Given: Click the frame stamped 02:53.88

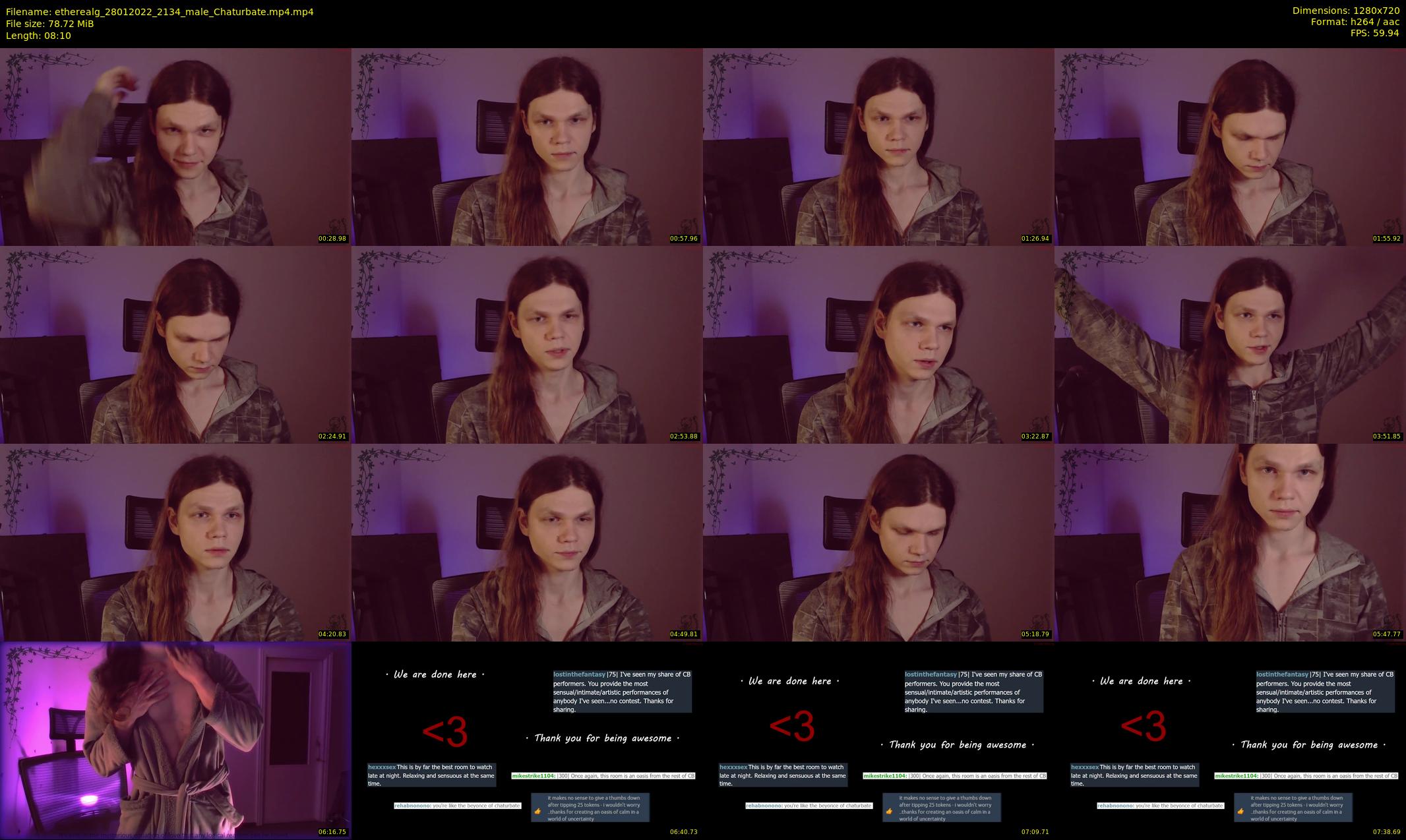Looking at the screenshot, I should pos(527,344).
